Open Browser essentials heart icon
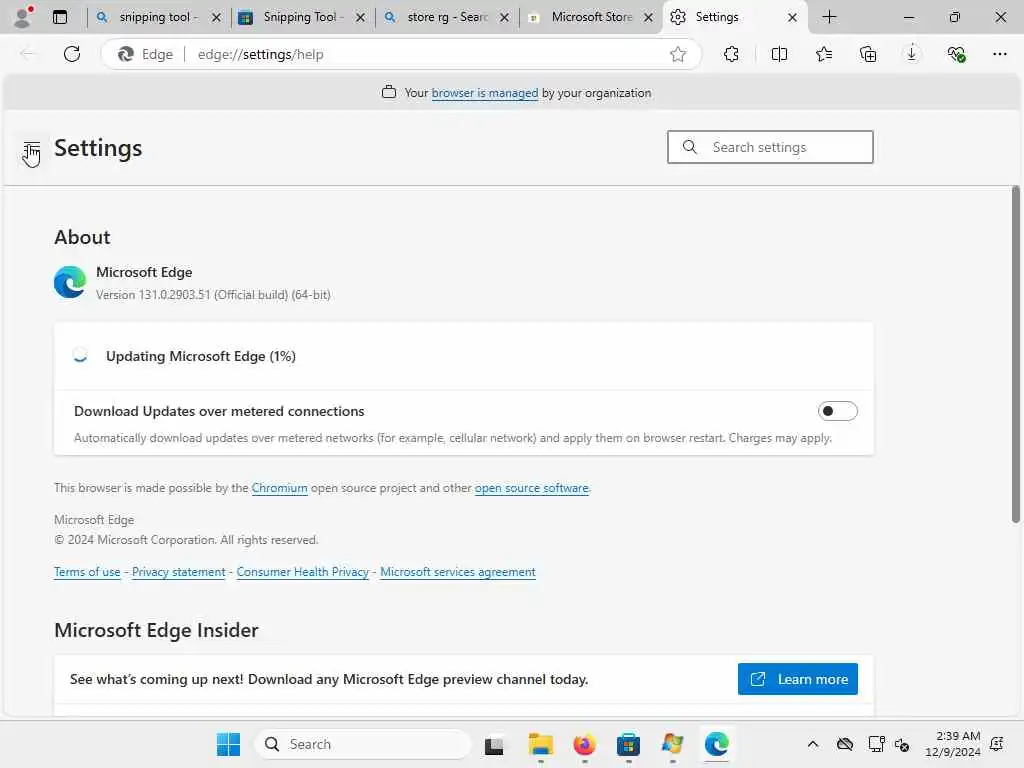1024x768 pixels. click(x=956, y=54)
